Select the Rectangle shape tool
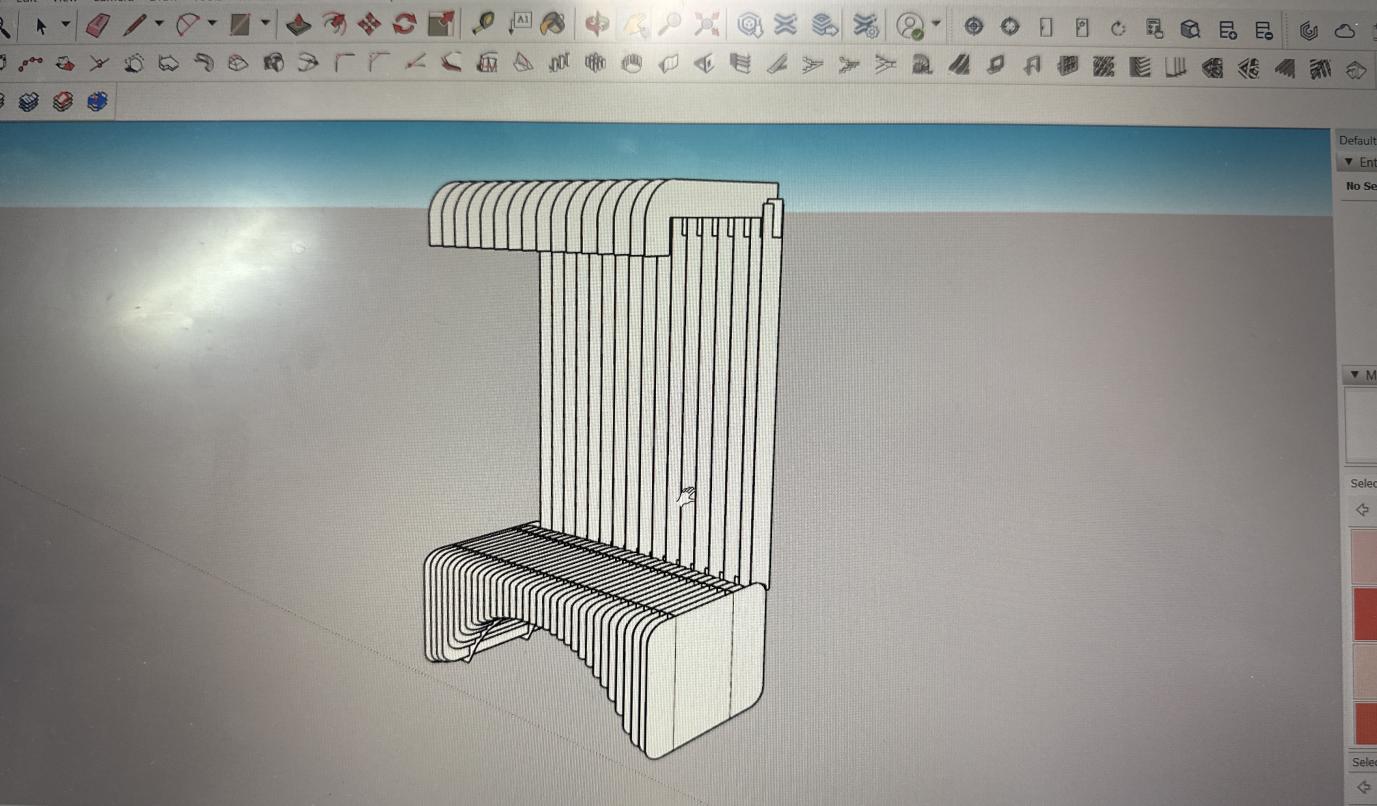 point(240,25)
